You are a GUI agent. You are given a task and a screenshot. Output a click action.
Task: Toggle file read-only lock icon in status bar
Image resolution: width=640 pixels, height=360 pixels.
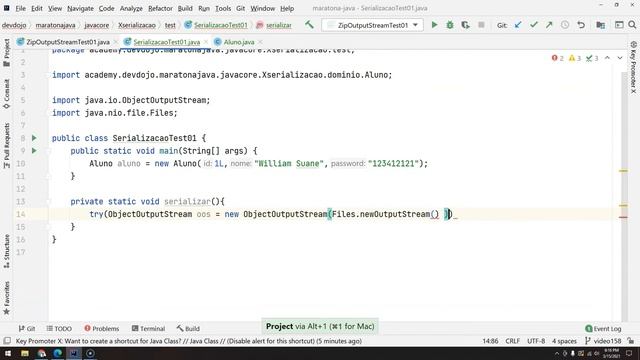pos(631,341)
